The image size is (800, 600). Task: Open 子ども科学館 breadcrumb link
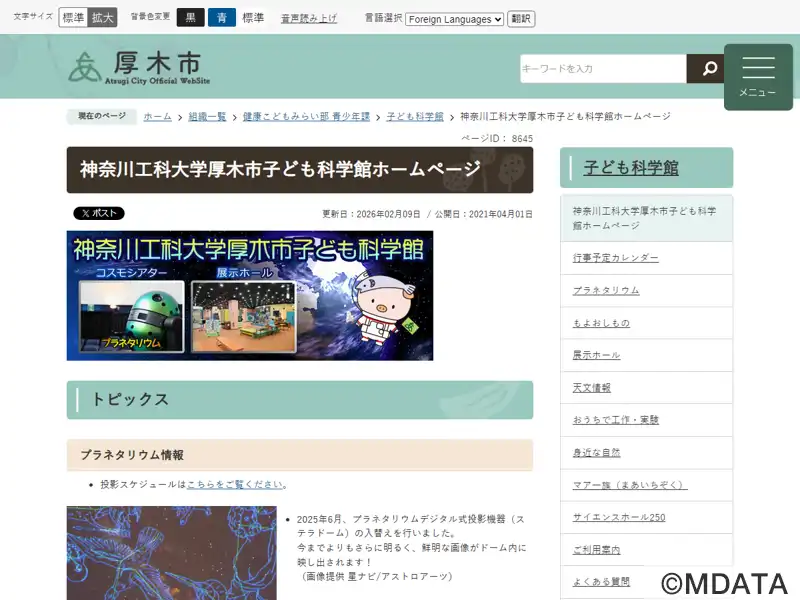(x=415, y=116)
